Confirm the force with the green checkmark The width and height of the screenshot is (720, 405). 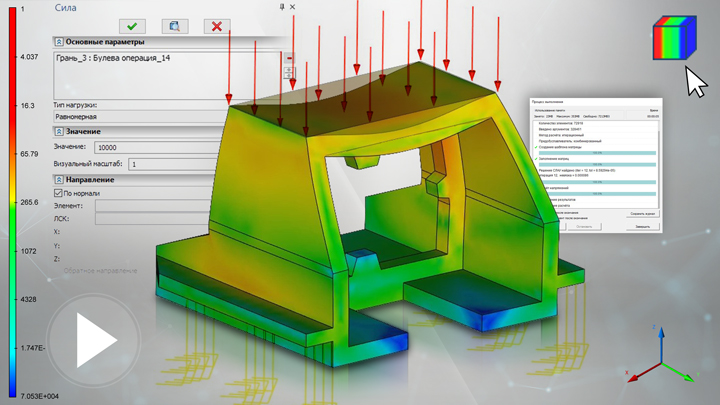(x=132, y=25)
